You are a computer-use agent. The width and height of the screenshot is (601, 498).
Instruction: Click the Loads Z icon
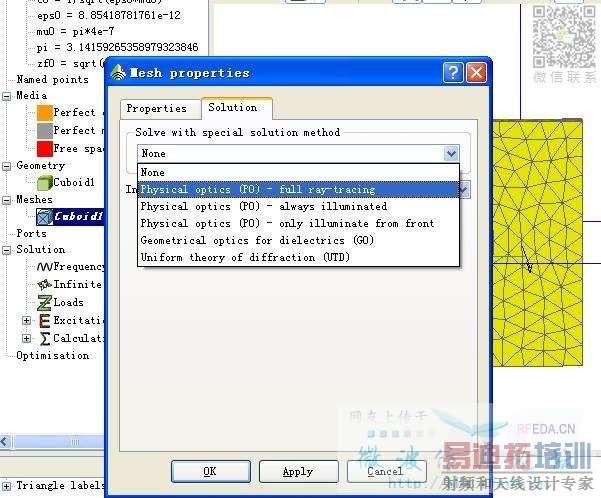tap(44, 303)
